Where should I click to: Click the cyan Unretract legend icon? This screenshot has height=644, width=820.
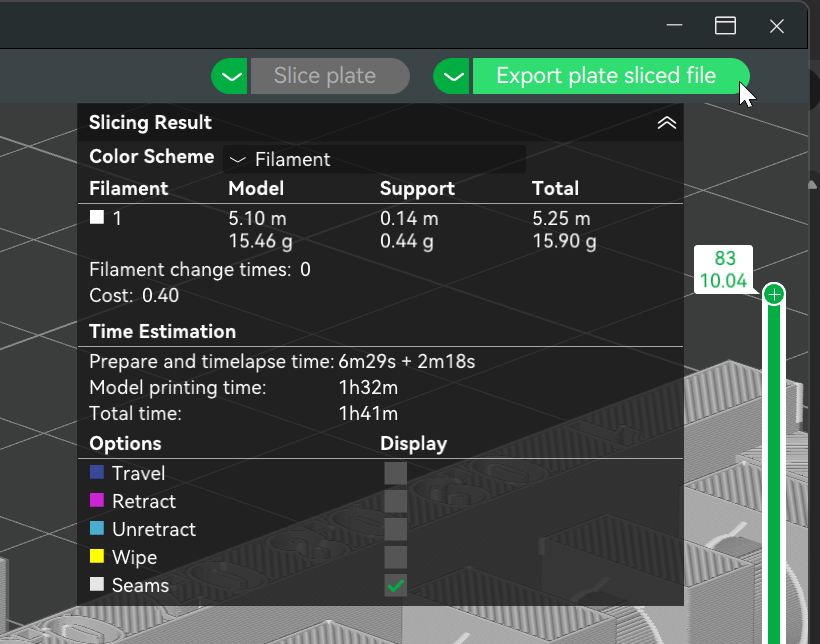95,529
